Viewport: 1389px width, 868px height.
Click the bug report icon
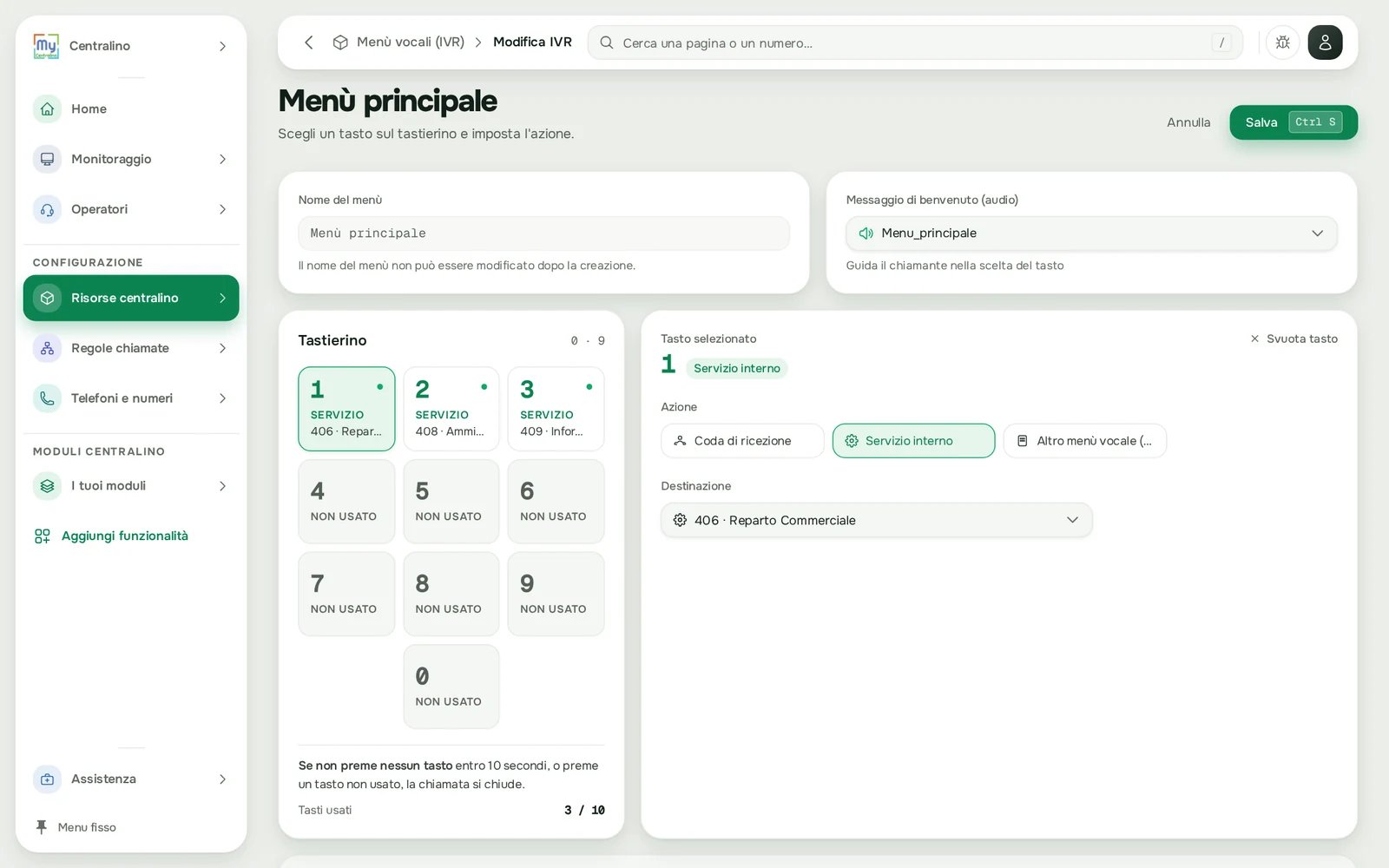click(1282, 43)
